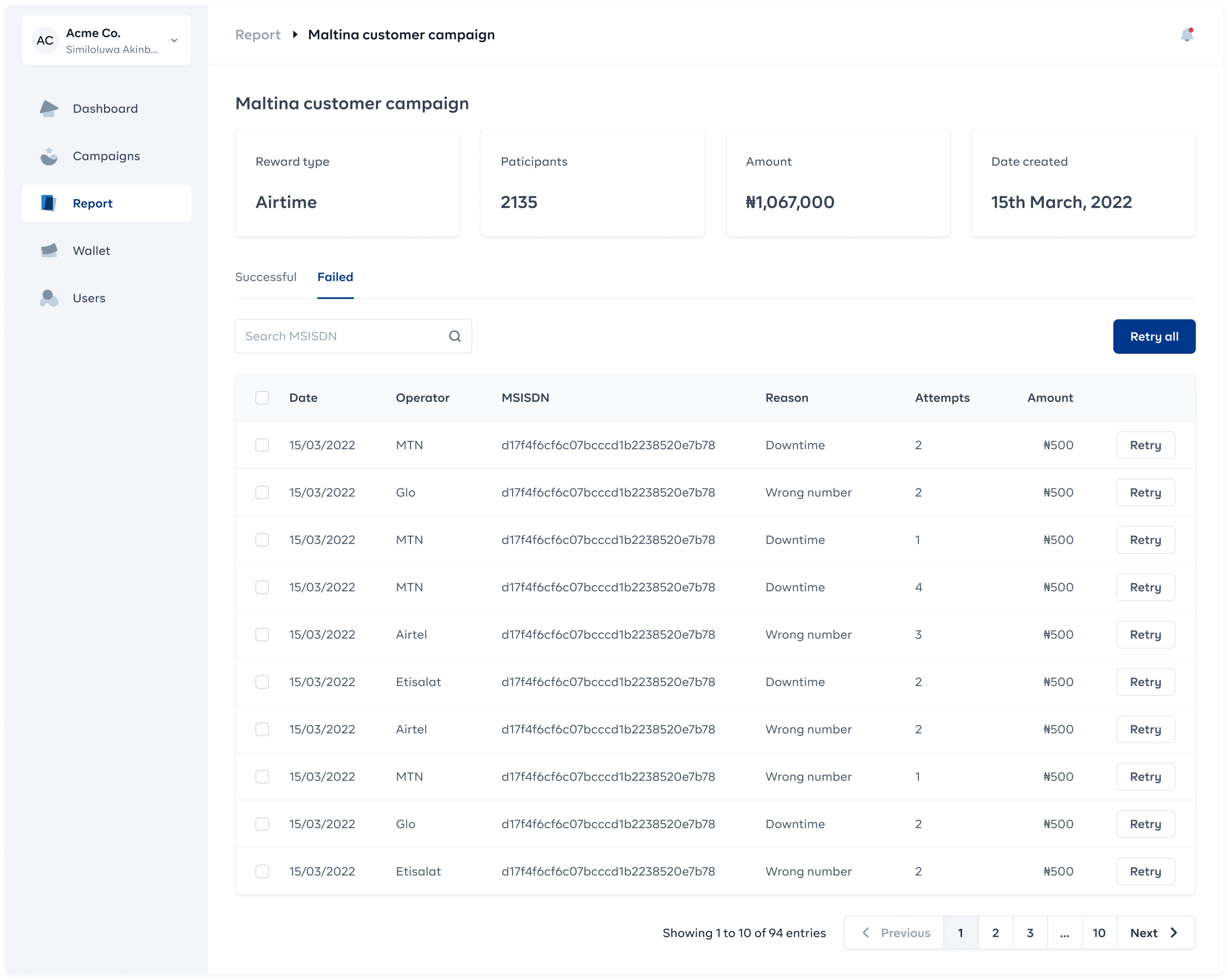
Task: Retry the Airtel row with 2 attempts
Action: (x=1145, y=729)
